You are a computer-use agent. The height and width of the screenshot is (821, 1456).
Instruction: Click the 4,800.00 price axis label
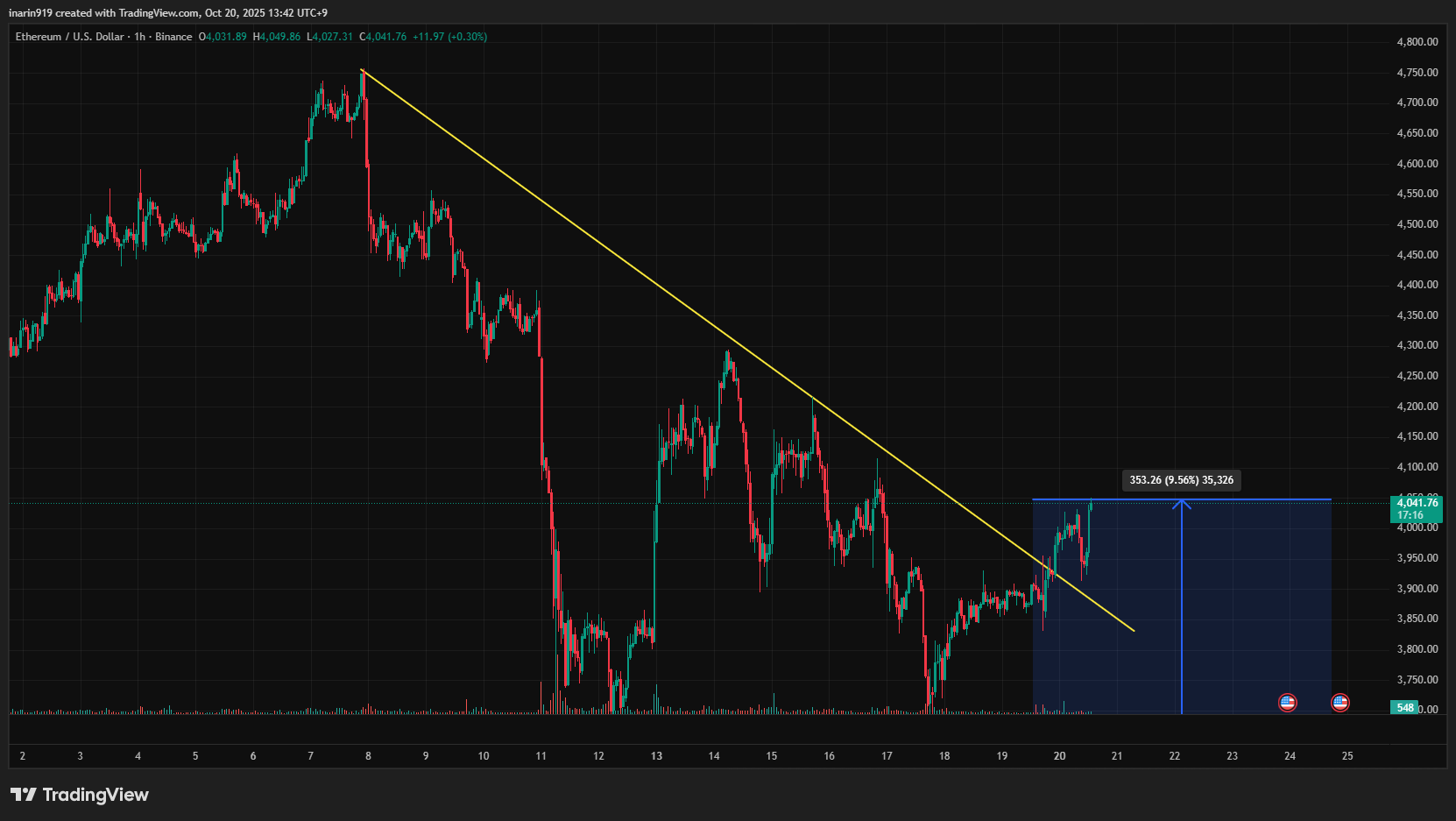point(1417,42)
